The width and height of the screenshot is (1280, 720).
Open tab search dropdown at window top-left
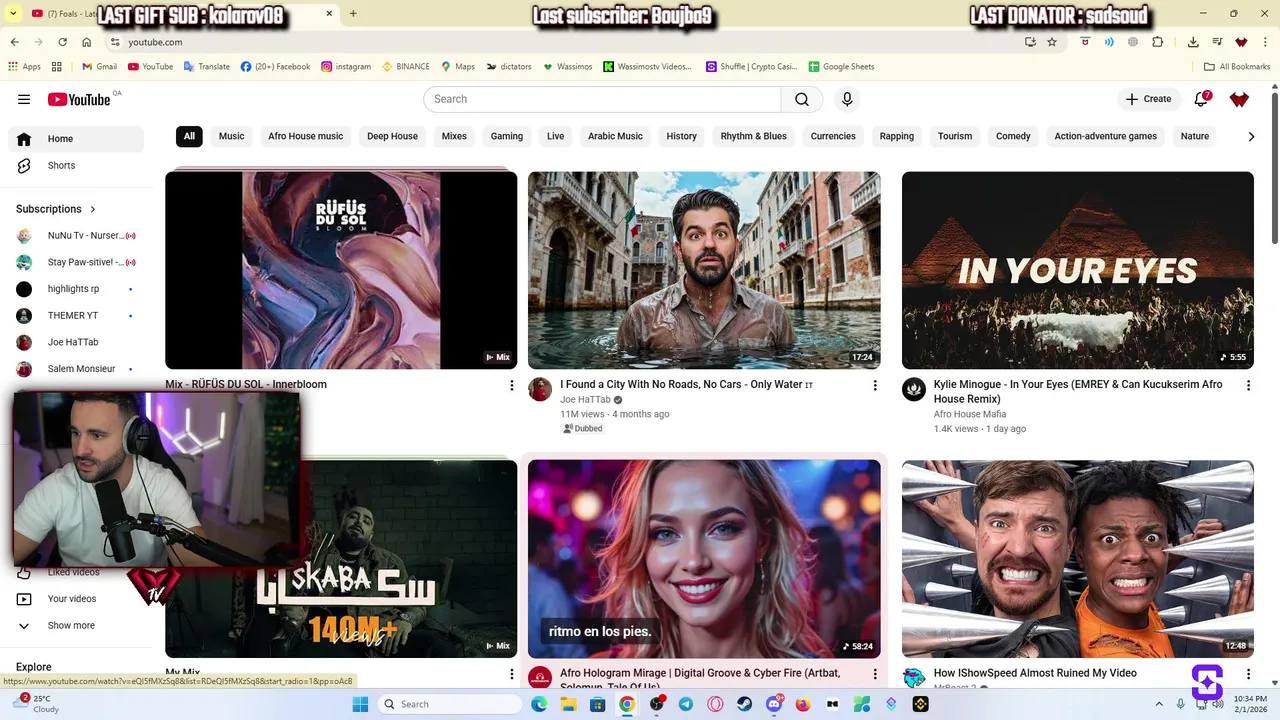point(14,14)
